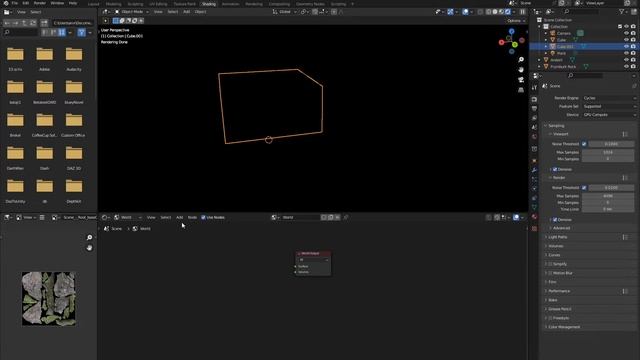
Task: Click the file browser parent directory icon
Action: pyautogui.click(x=24, y=23)
